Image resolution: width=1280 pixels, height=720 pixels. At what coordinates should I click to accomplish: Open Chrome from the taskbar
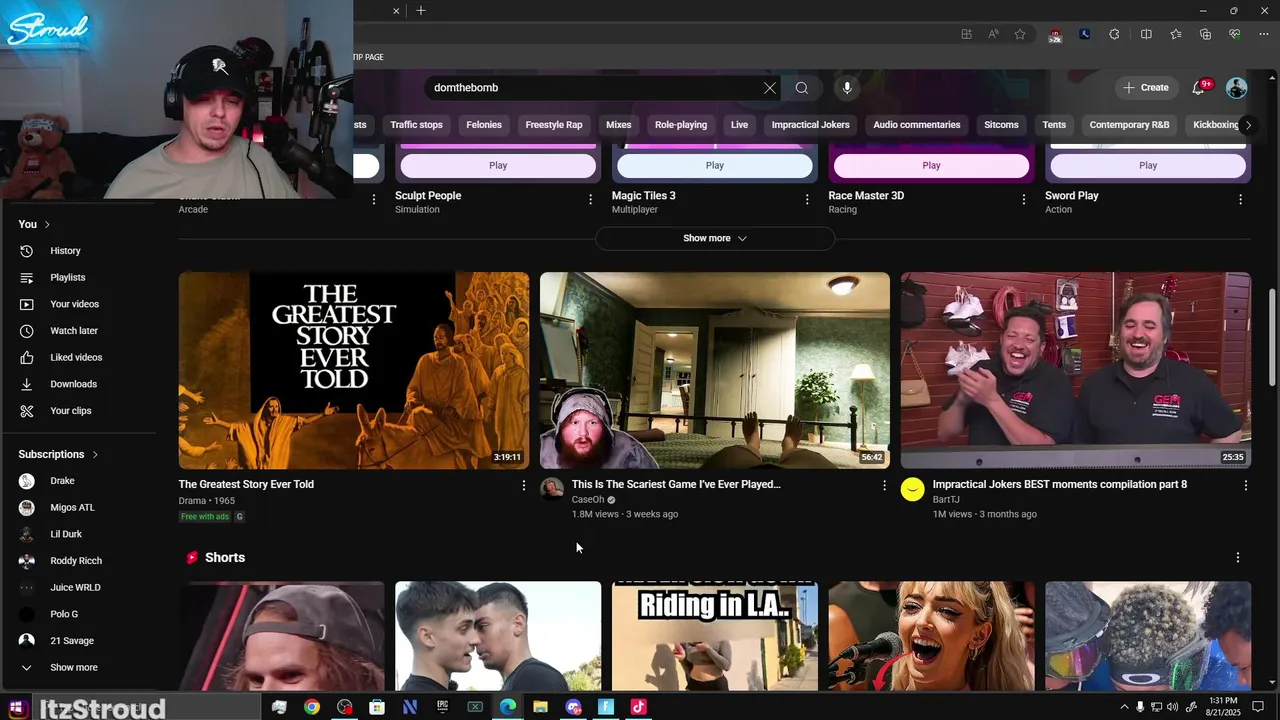coord(312,707)
